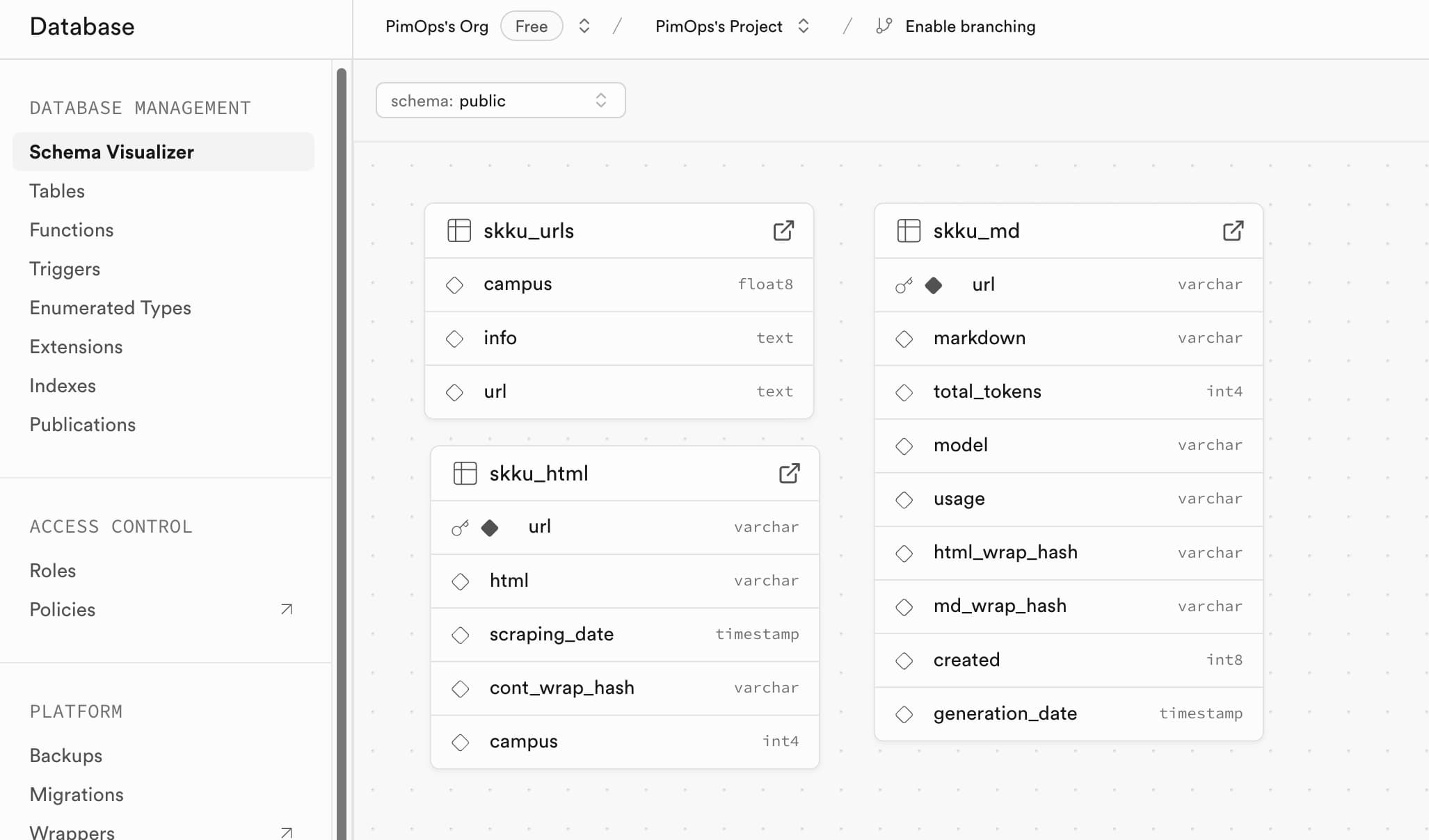Click the skku_html table grid icon
This screenshot has width=1429, height=840.
click(x=465, y=474)
